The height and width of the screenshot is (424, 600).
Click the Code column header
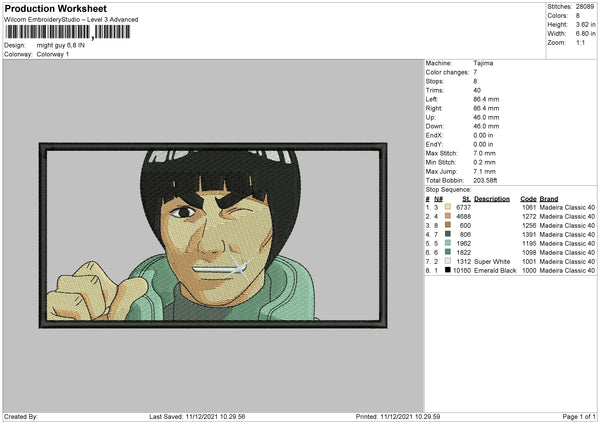point(528,198)
